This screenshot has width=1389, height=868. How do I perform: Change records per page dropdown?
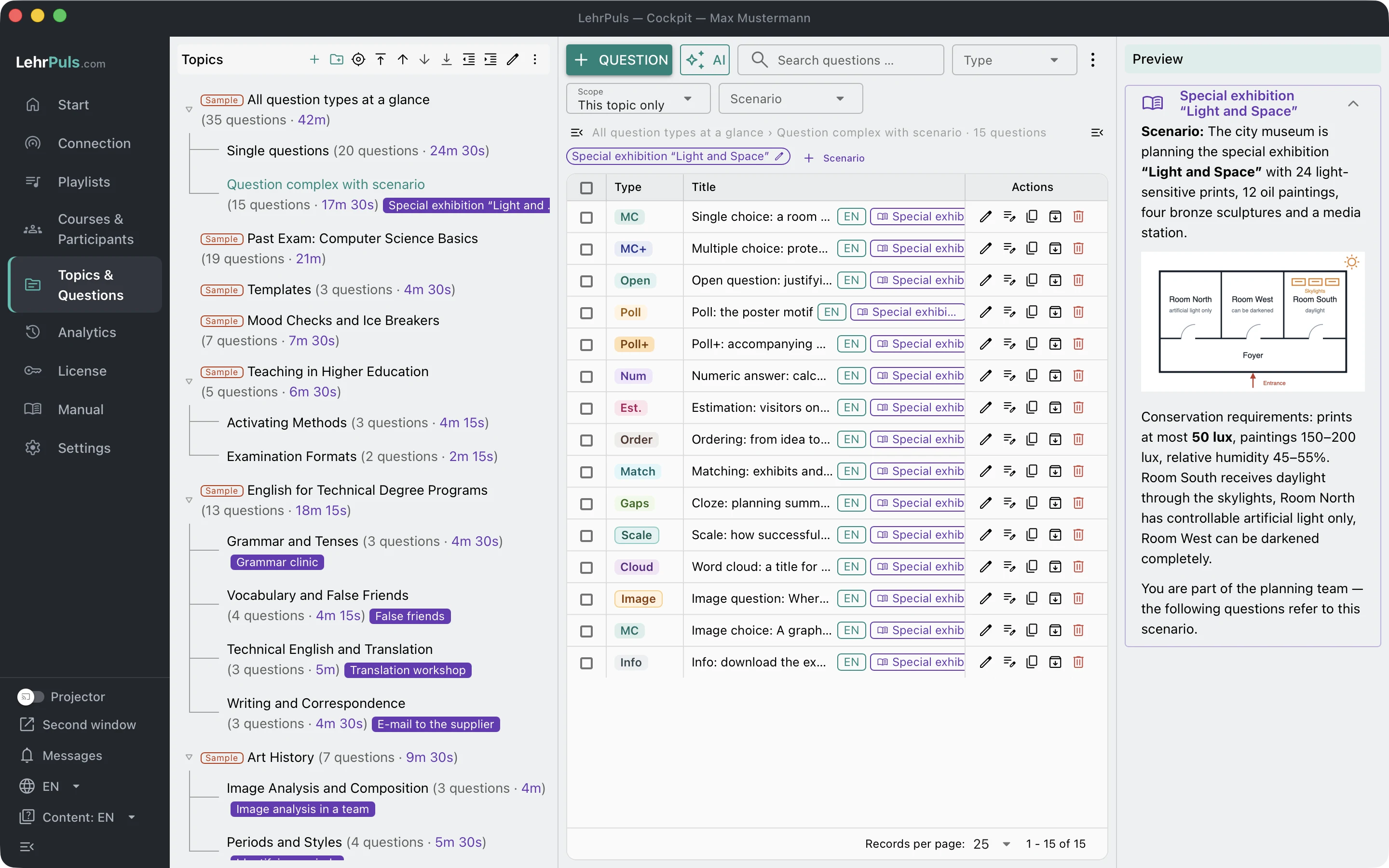pyautogui.click(x=992, y=843)
